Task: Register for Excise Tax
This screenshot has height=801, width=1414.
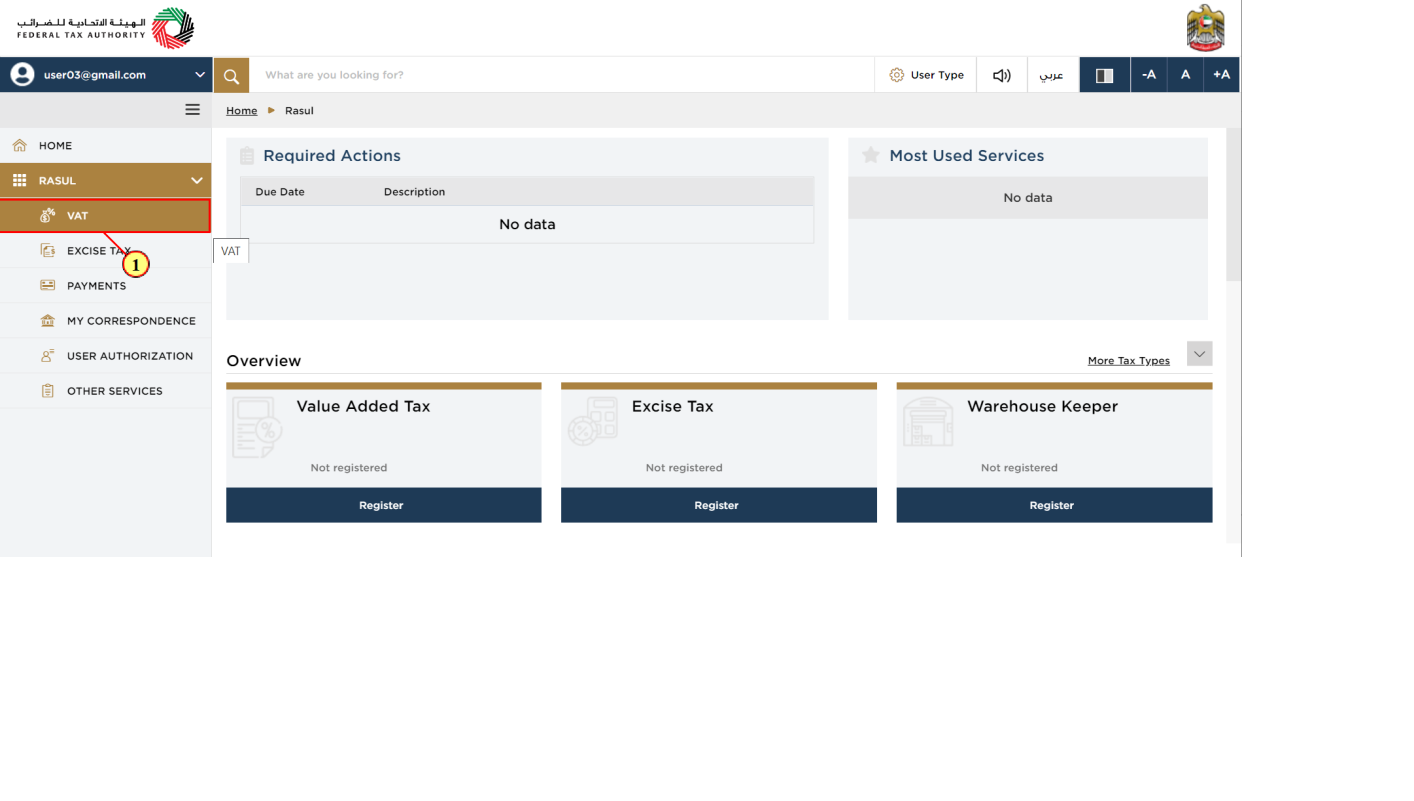Action: pyautogui.click(x=719, y=505)
